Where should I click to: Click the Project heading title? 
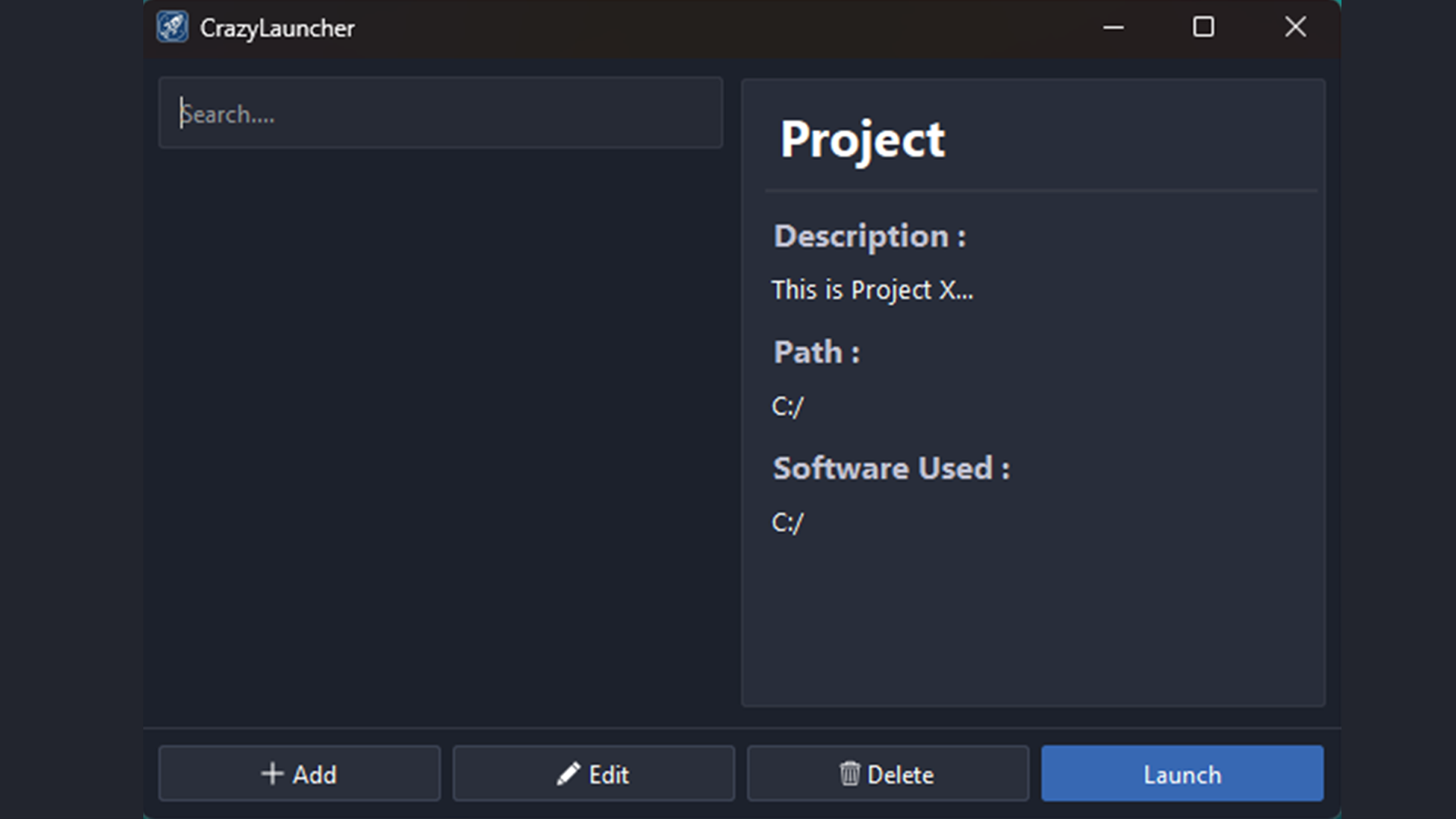coord(862,140)
